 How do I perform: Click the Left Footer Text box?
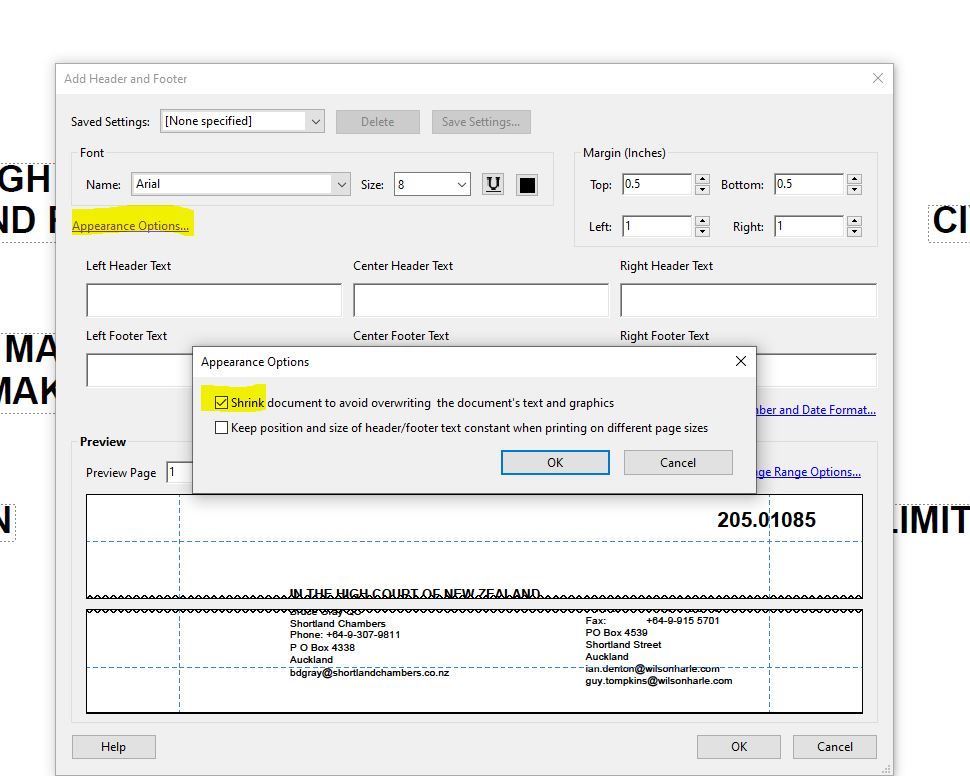pyautogui.click(x=139, y=369)
